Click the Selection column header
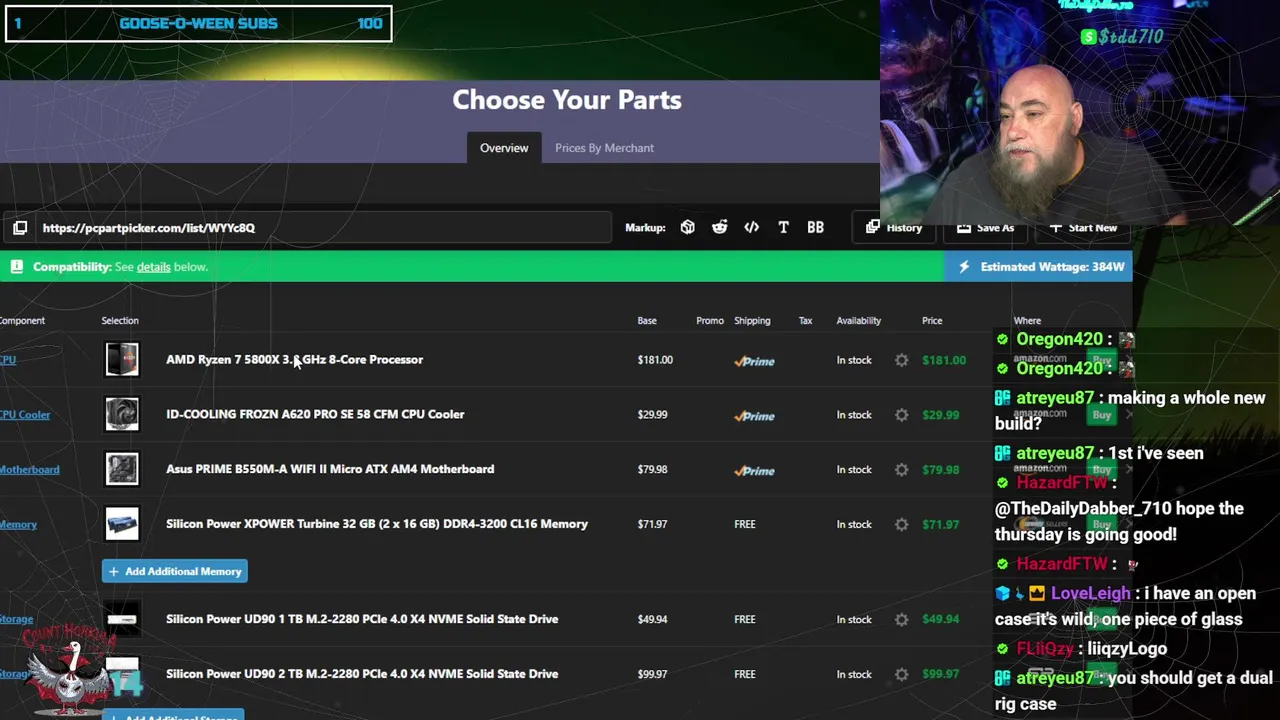This screenshot has width=1280, height=720. [120, 321]
